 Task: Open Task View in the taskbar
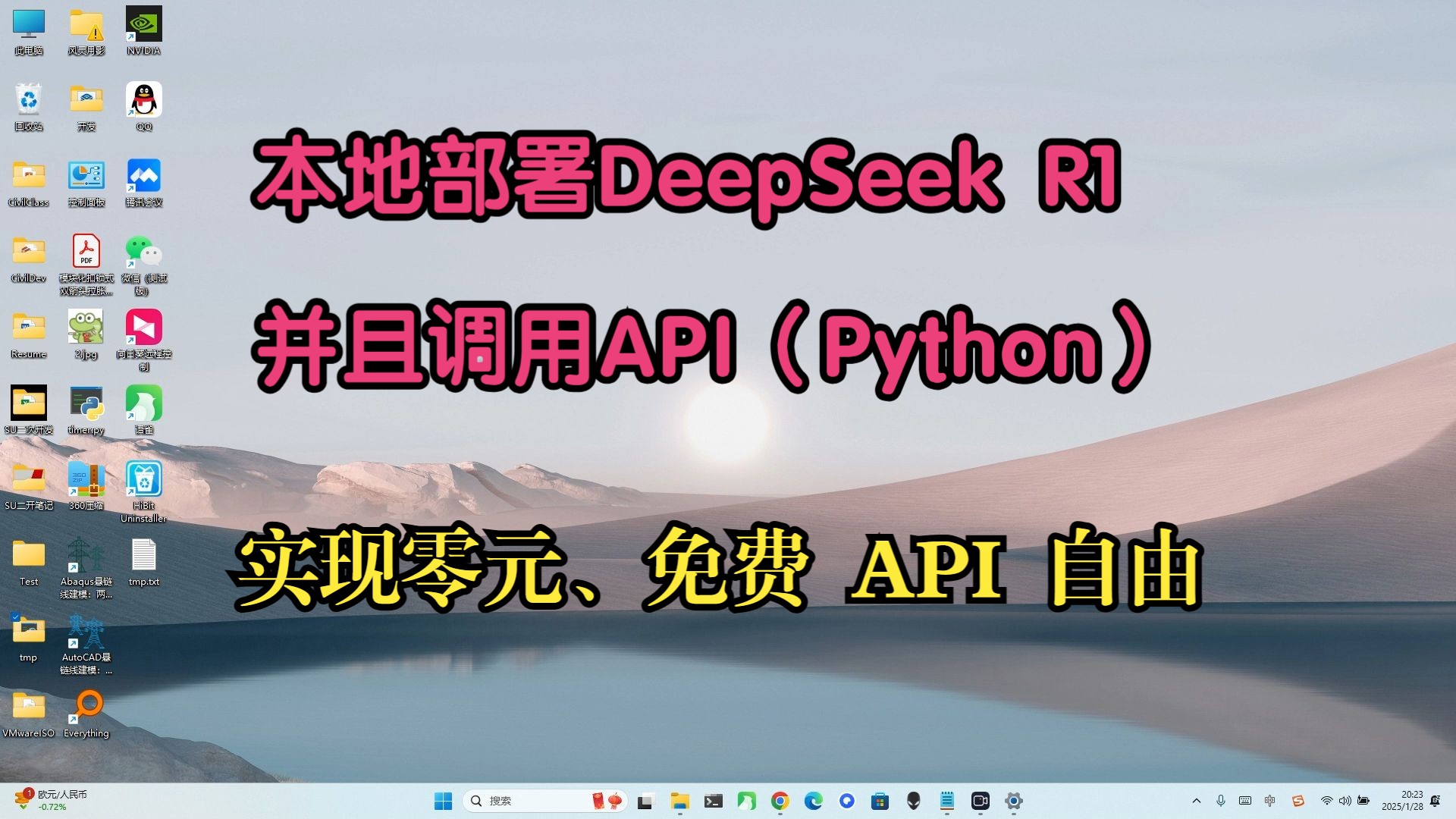[645, 801]
